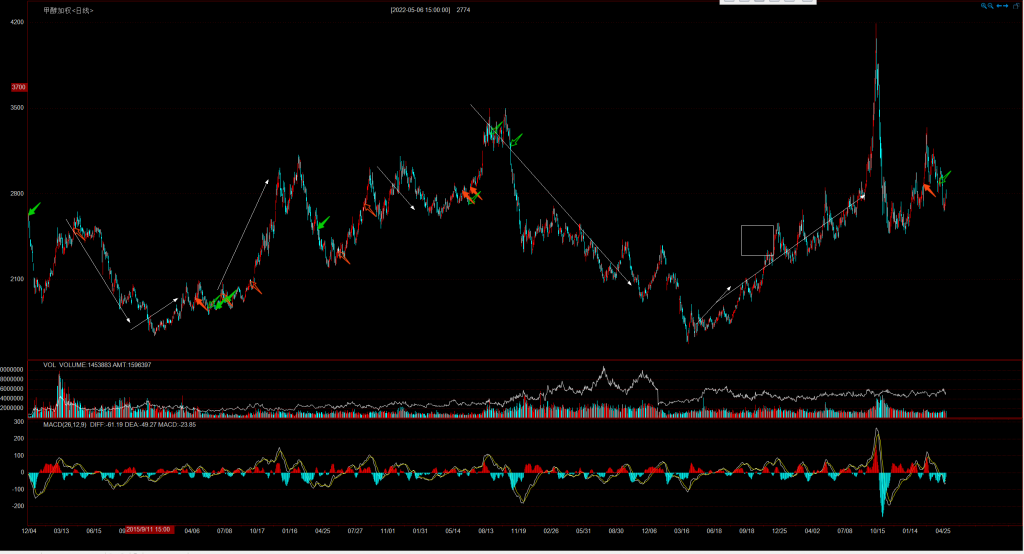Image resolution: width=1024 pixels, height=554 pixels.
Task: Click the red 3700 price label on axis
Action: tap(18, 87)
